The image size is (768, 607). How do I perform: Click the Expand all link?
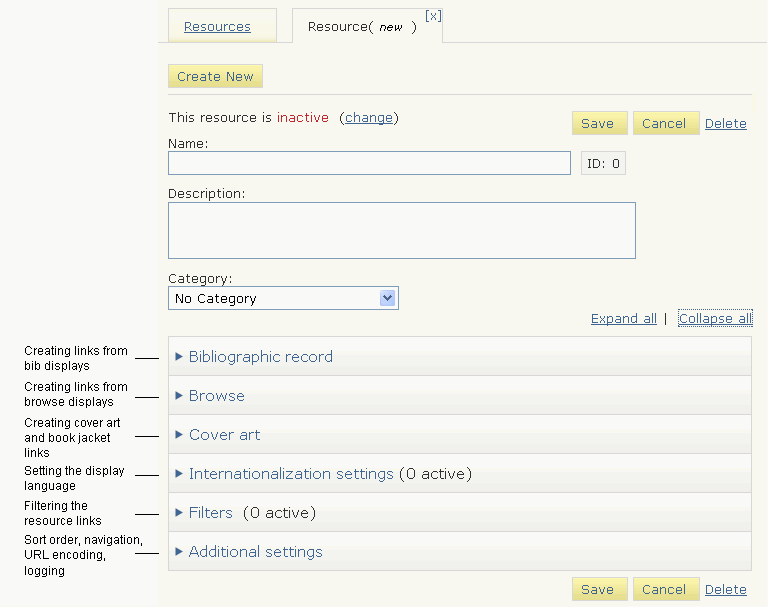pos(624,318)
